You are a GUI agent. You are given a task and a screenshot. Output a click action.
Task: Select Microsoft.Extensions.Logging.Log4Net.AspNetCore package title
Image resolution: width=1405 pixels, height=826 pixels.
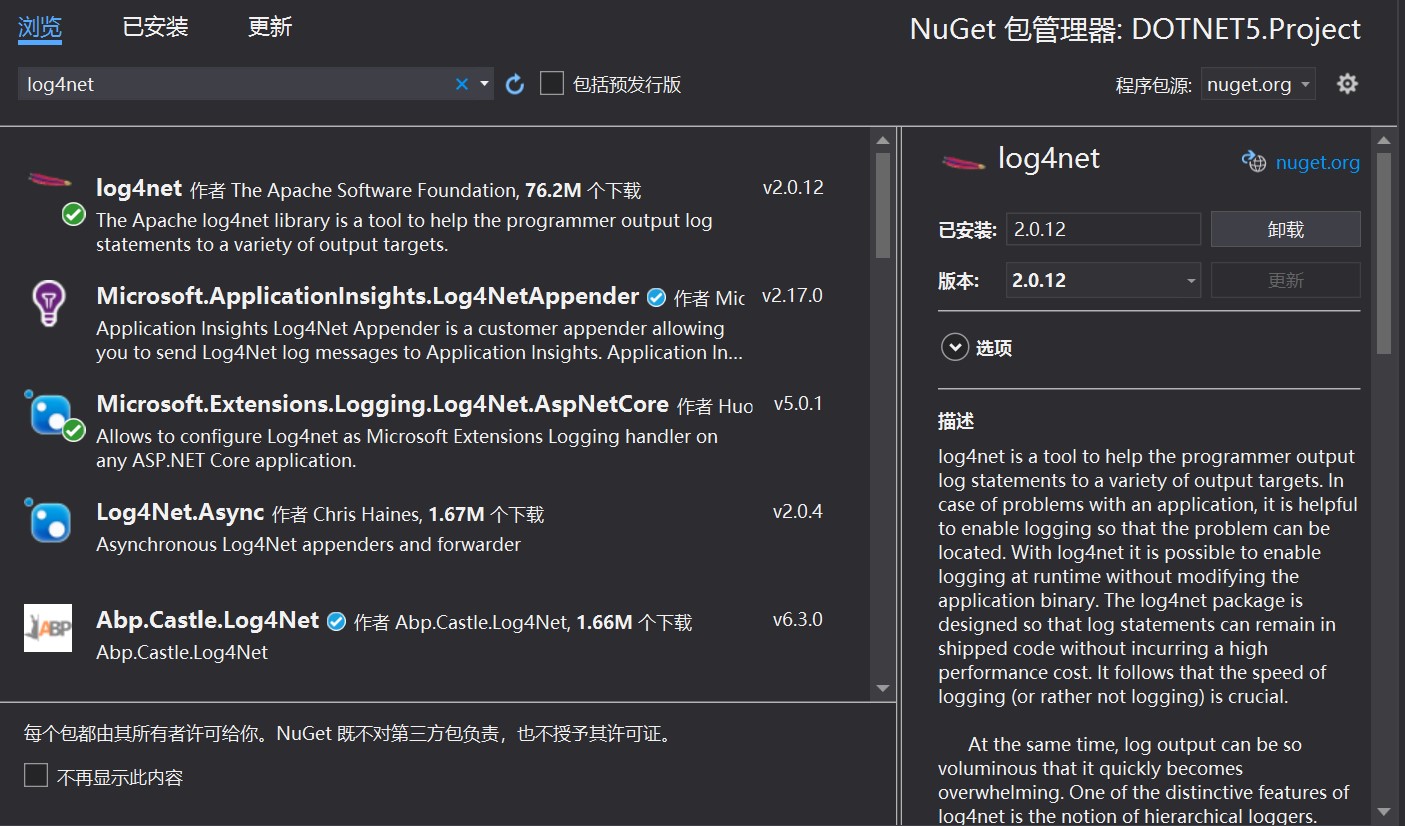[x=382, y=404]
